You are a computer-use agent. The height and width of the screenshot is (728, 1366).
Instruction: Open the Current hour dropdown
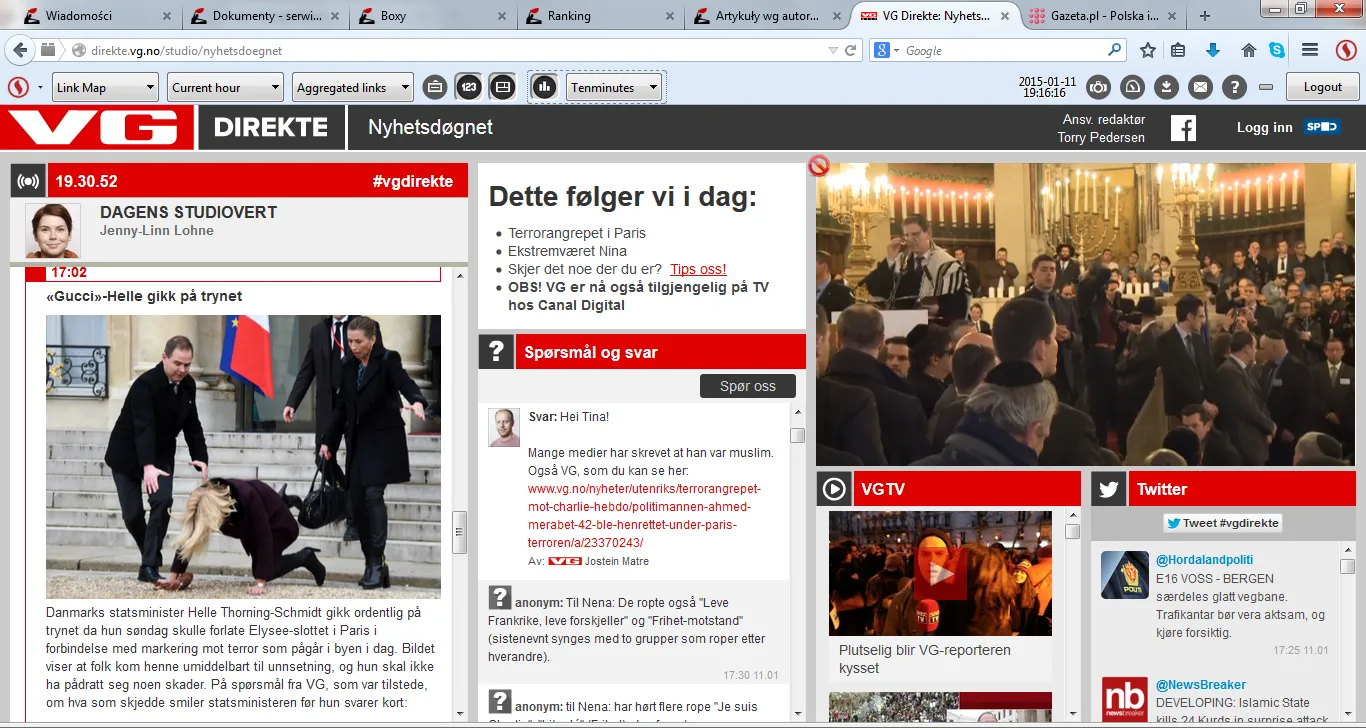(x=225, y=87)
